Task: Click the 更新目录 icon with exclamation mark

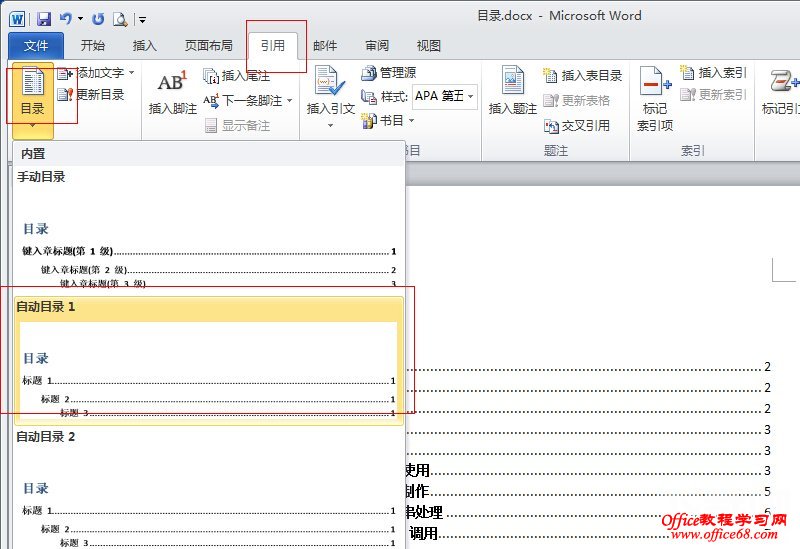Action: pos(65,94)
